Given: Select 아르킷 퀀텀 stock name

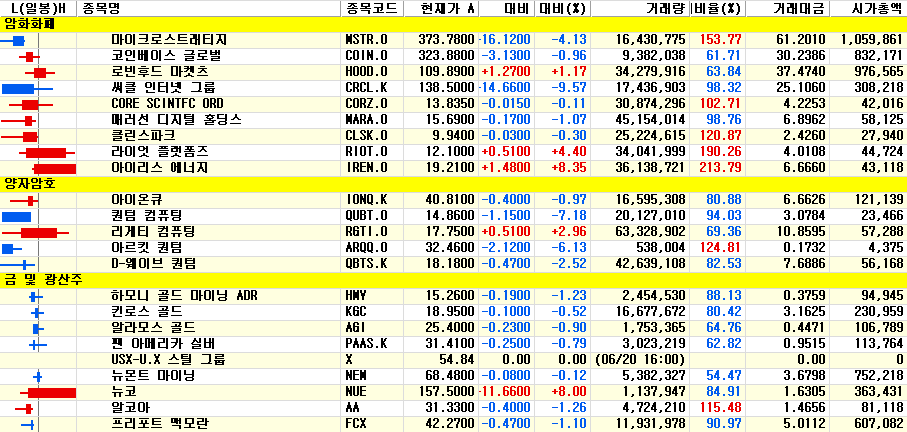Looking at the screenshot, I should point(146,248).
